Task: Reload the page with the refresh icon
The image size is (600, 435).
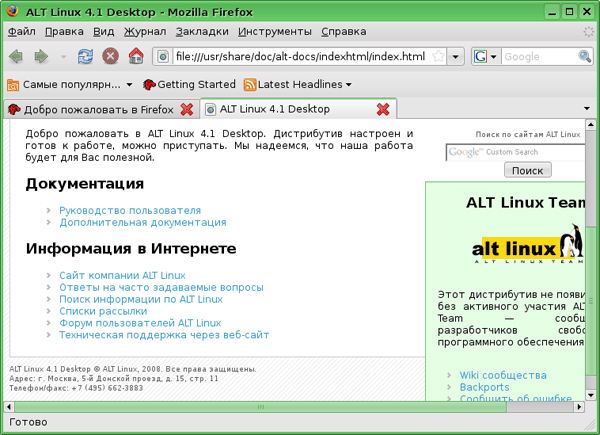Action: pos(85,57)
